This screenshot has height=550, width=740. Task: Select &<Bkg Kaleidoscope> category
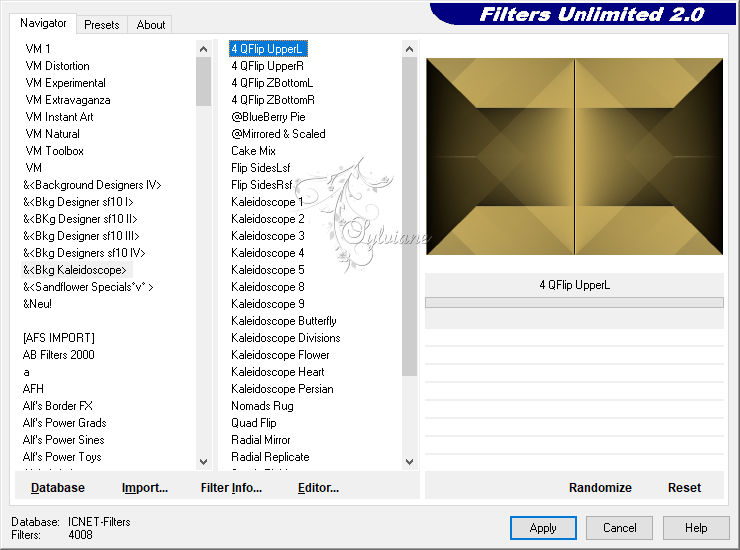coord(75,270)
